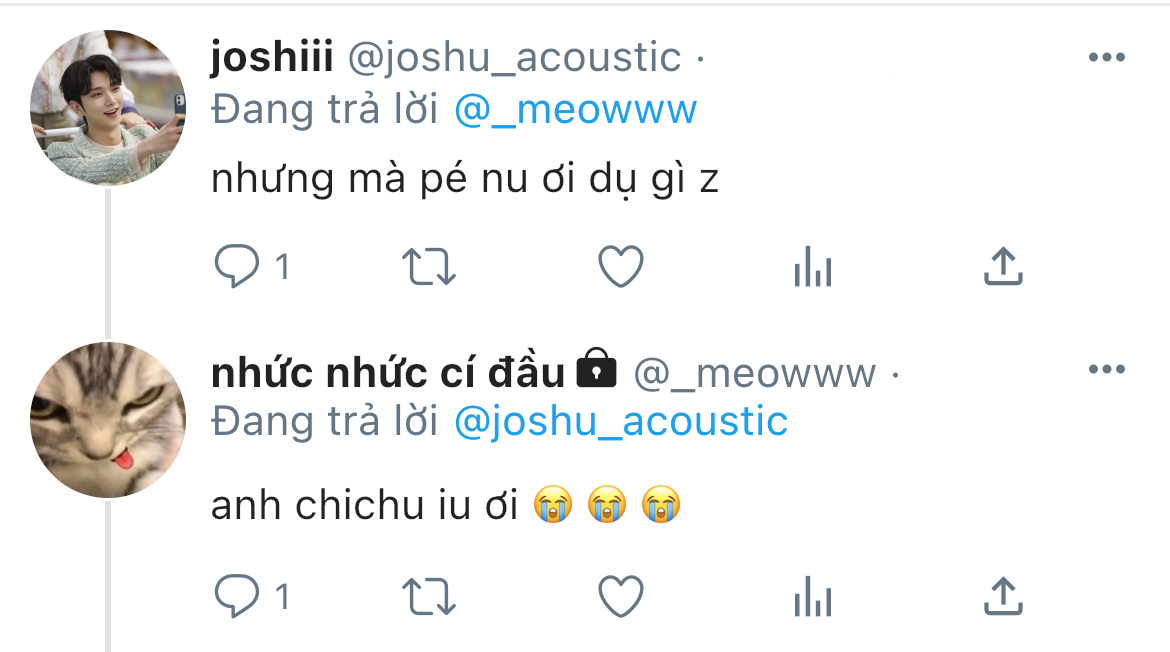This screenshot has height=652, width=1170.
Task: View analytics of @_meowww's tweet
Action: [813, 596]
